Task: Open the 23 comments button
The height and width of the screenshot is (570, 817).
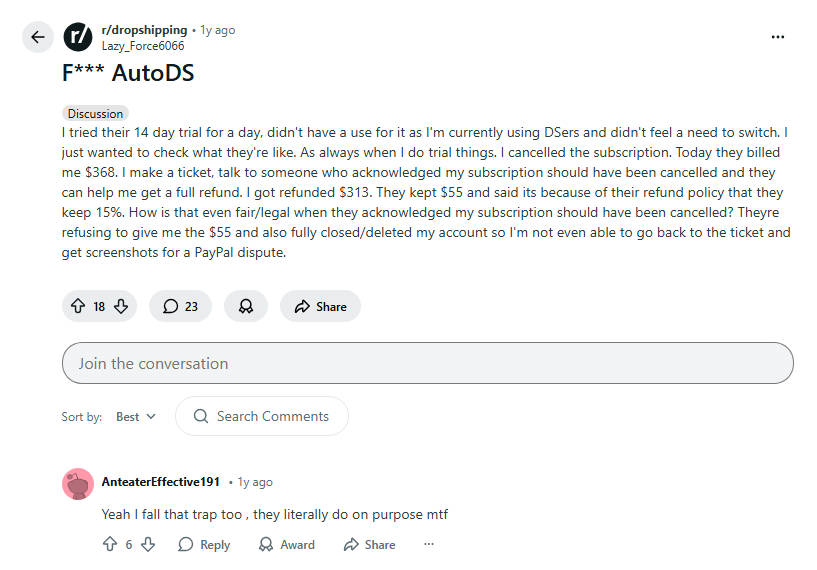Action: tap(180, 307)
